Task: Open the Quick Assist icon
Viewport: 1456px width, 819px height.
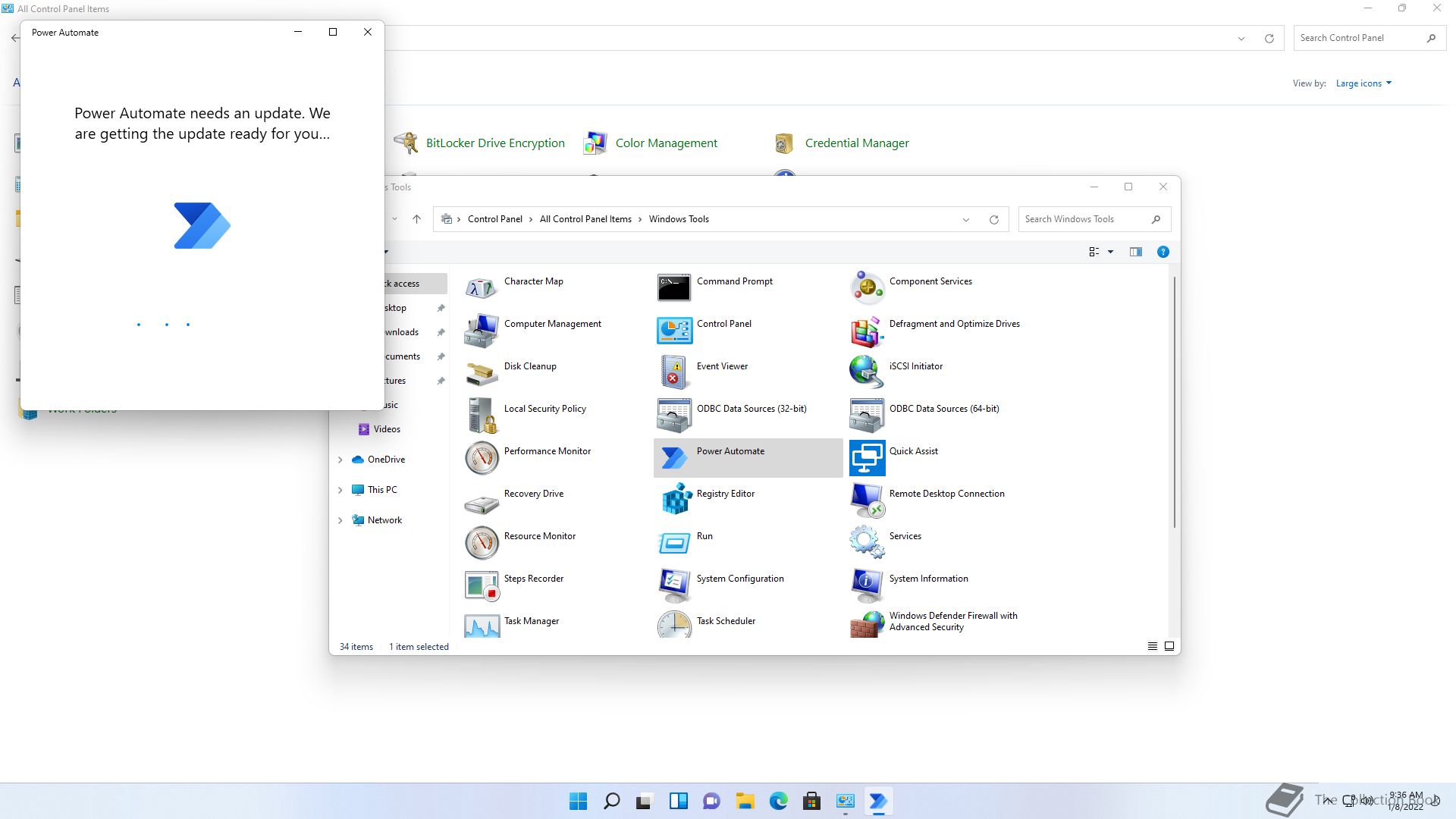Action: coord(867,458)
